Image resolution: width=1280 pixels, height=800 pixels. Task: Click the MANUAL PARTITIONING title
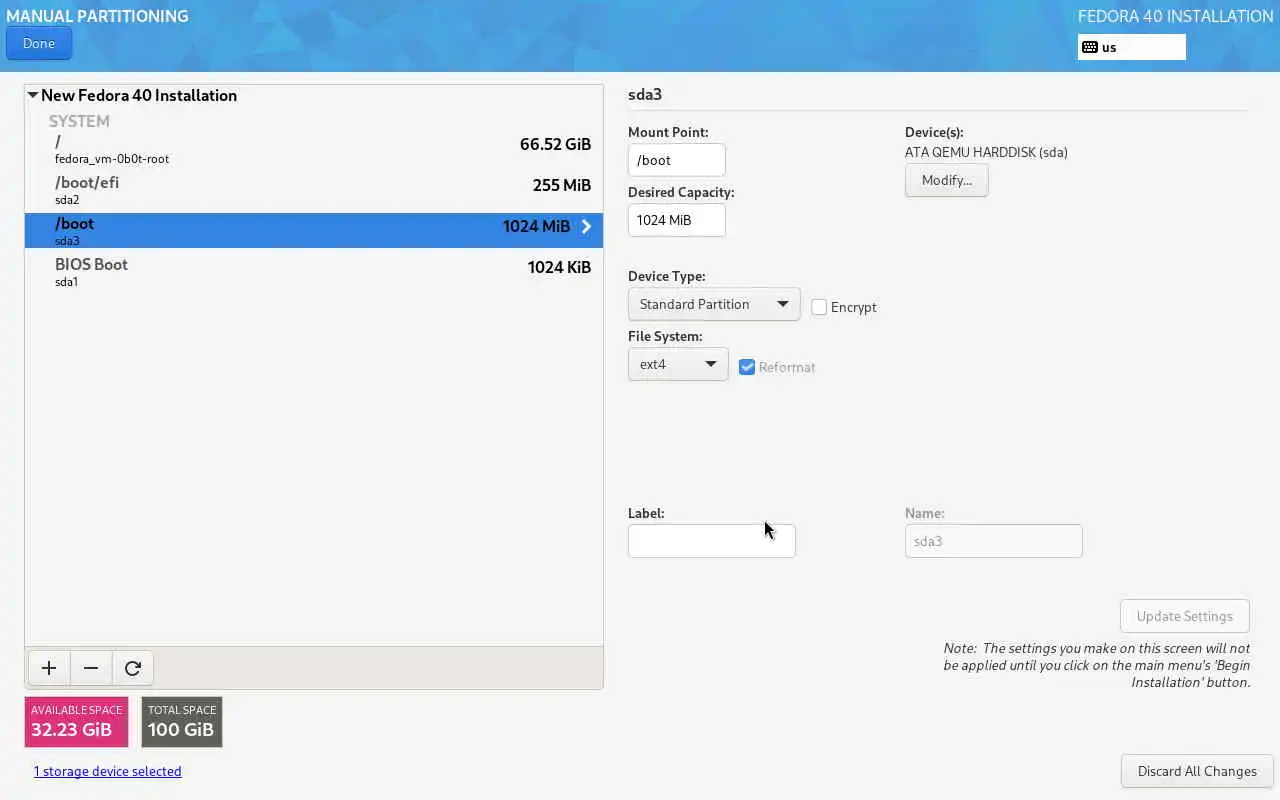coord(97,16)
